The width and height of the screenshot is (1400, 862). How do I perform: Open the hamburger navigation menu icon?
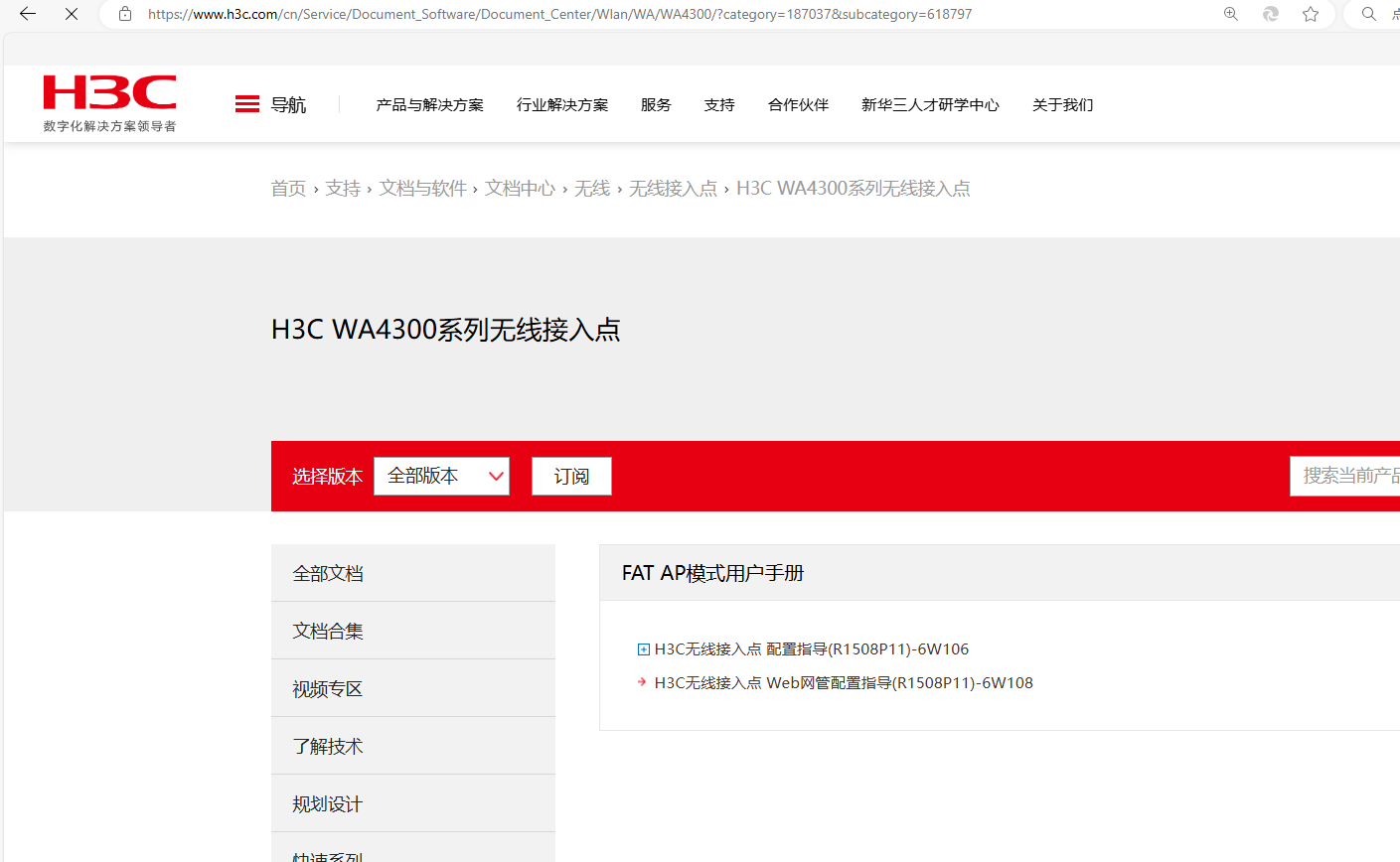click(x=247, y=104)
